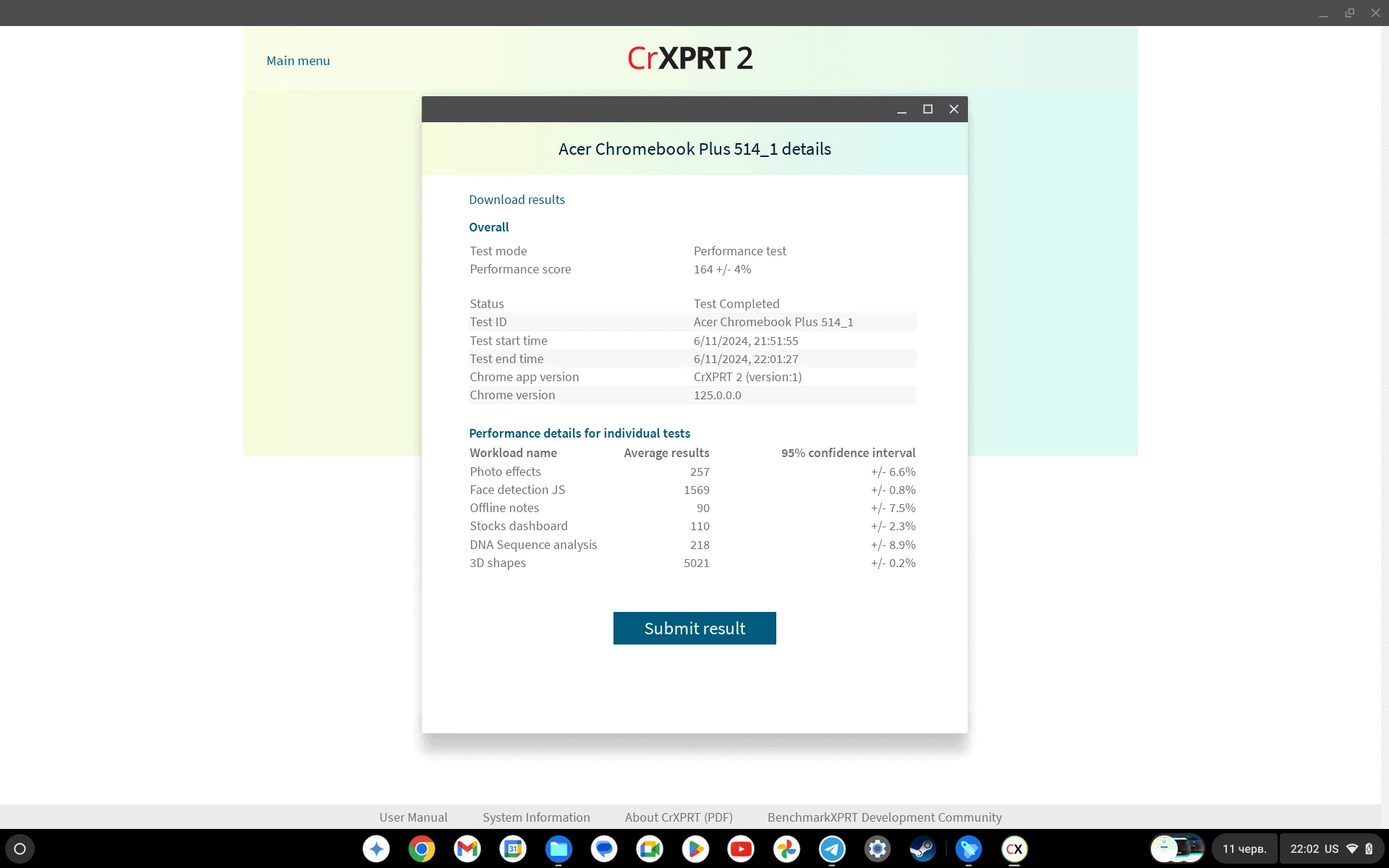This screenshot has height=868, width=1389.
Task: Click the Performance test mode value
Action: click(739, 251)
